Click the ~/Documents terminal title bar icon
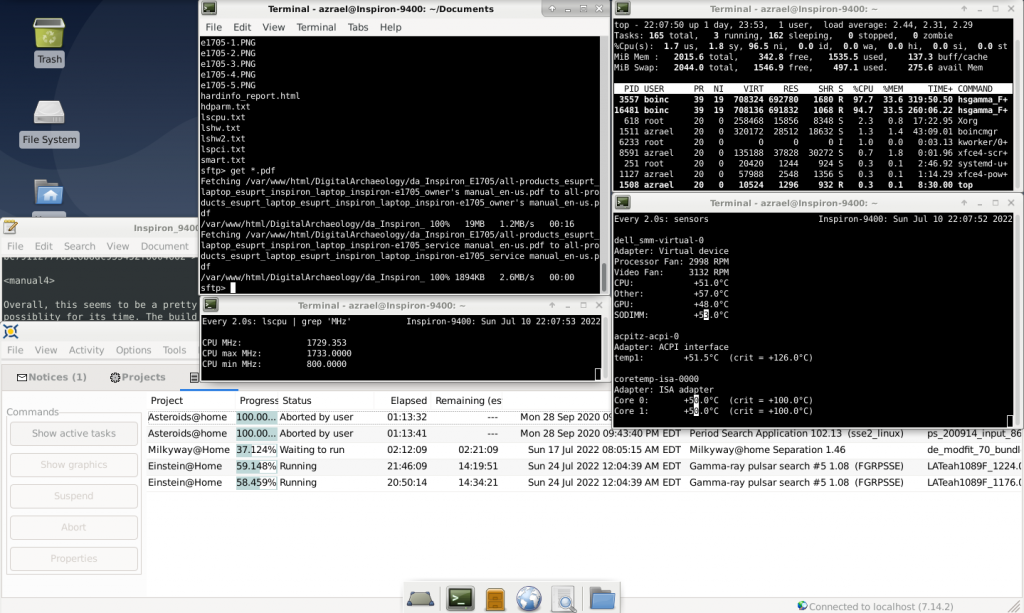Image resolution: width=1024 pixels, height=613 pixels. [x=209, y=8]
